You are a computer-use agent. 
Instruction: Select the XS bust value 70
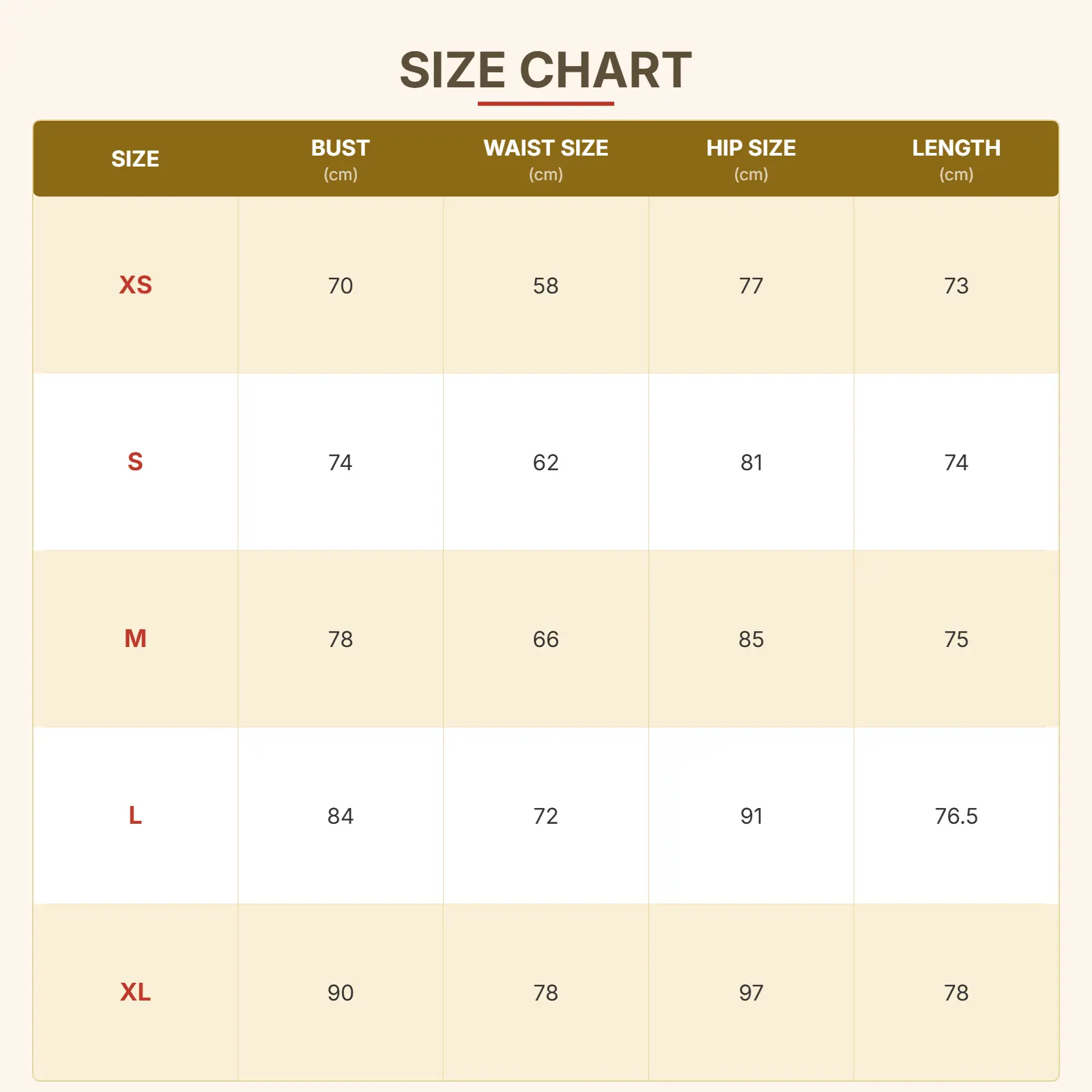pos(341,285)
